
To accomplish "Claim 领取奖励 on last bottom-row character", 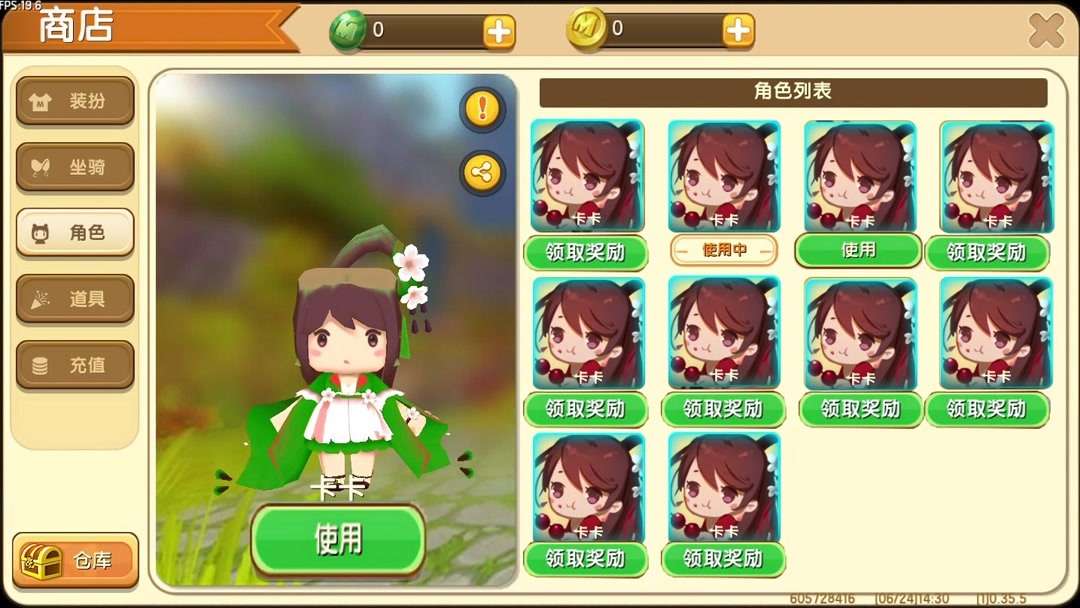I will tap(723, 558).
